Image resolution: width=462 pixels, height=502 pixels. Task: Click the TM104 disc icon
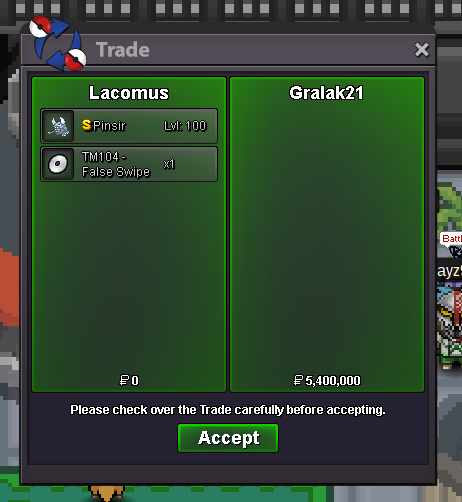58,164
